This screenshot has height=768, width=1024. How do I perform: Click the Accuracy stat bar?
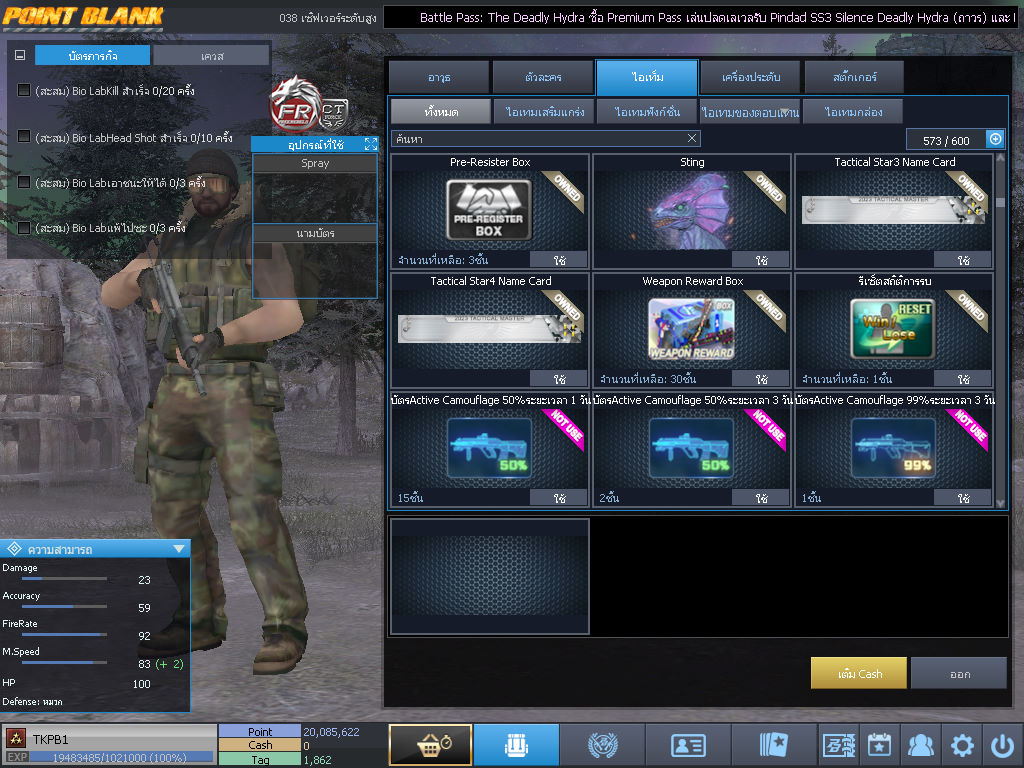(x=64, y=606)
